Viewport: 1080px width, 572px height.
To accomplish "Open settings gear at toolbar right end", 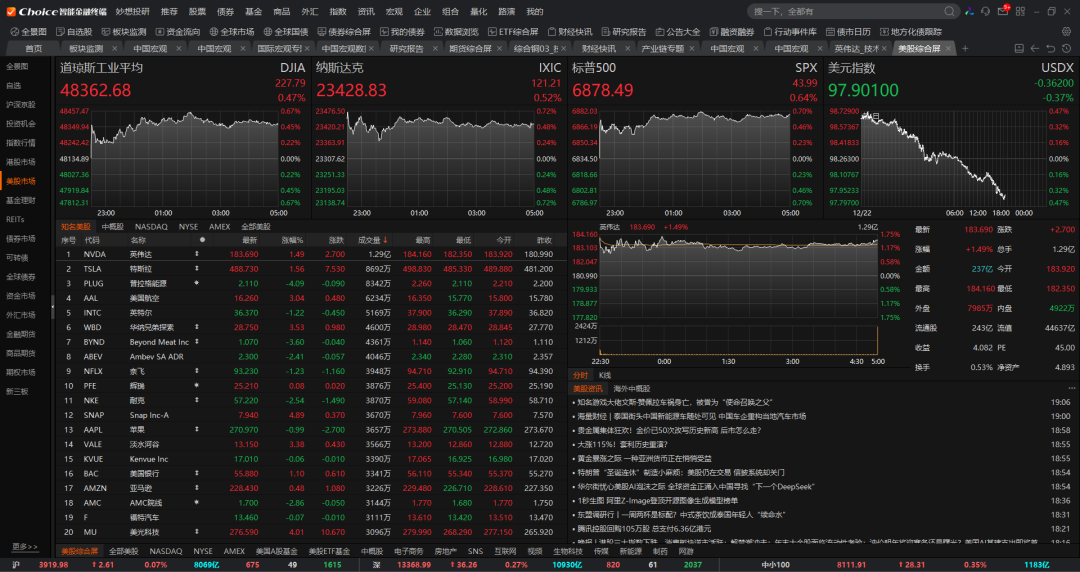I will point(1068,31).
